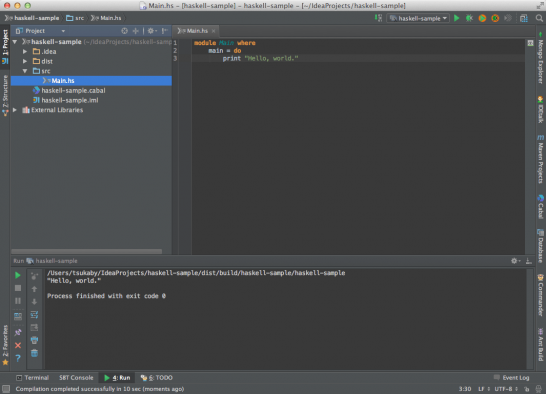The width and height of the screenshot is (546, 394).
Task: Open Run panel settings gear
Action: click(515, 261)
